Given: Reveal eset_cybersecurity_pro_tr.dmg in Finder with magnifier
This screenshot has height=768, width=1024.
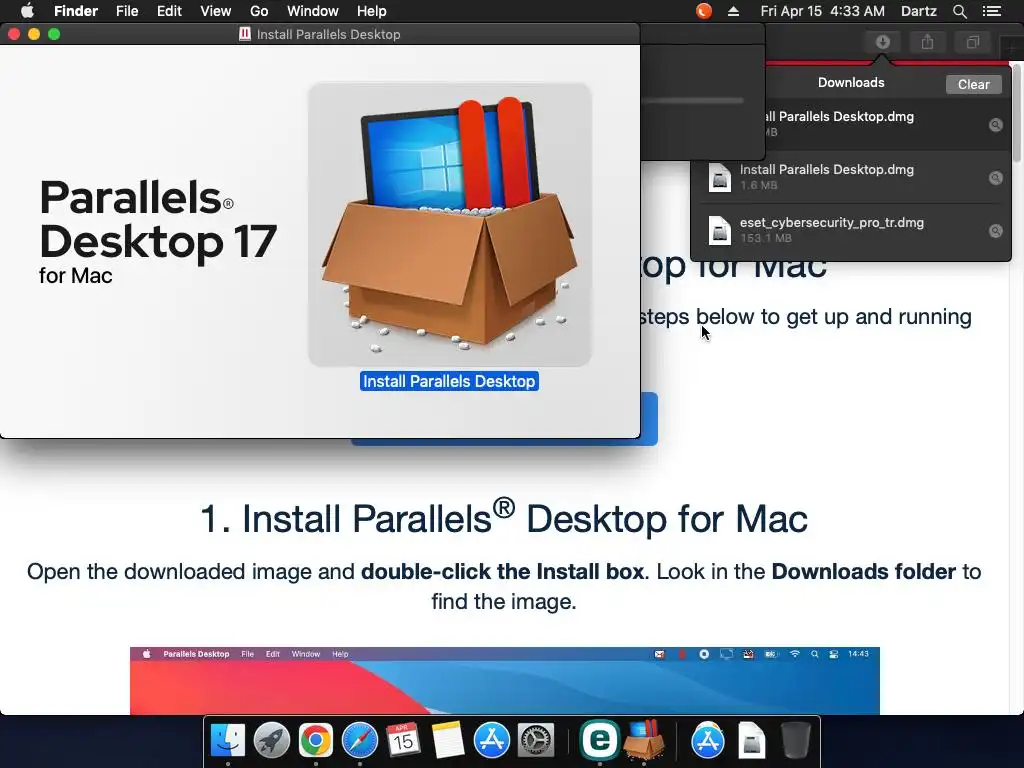Looking at the screenshot, I should [x=995, y=231].
